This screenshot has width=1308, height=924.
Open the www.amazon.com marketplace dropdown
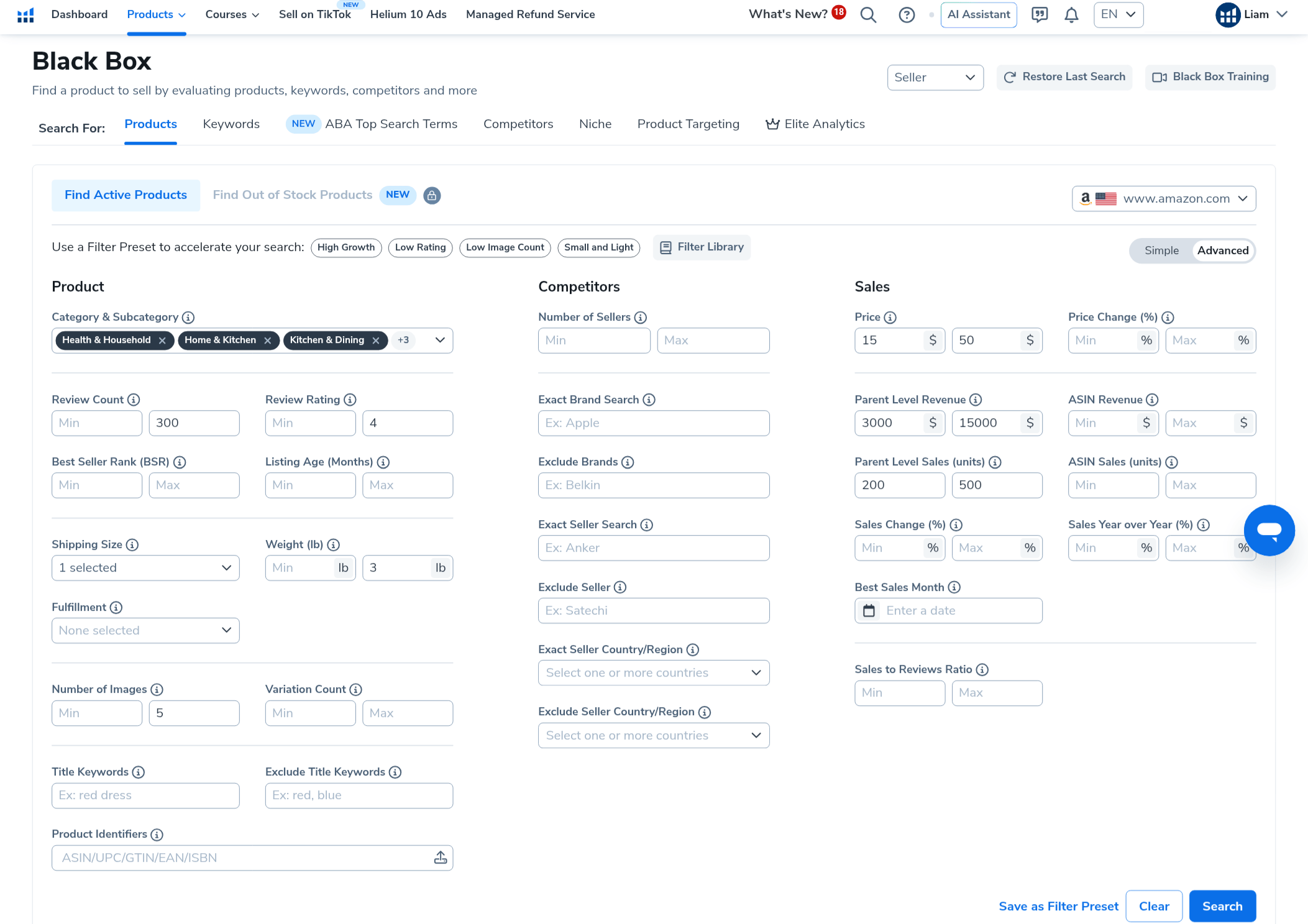[1164, 199]
